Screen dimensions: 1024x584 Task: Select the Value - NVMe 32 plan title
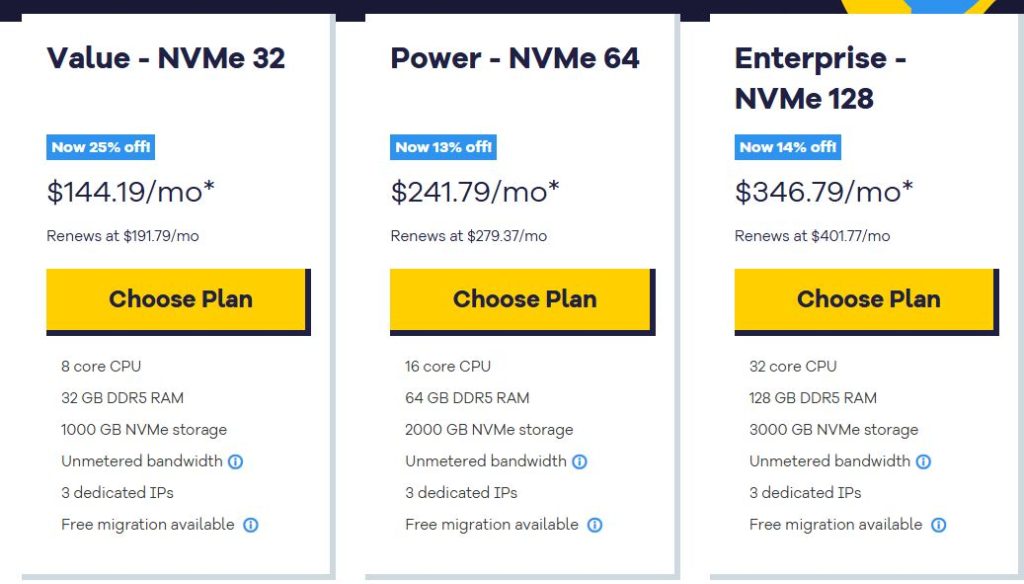click(166, 58)
